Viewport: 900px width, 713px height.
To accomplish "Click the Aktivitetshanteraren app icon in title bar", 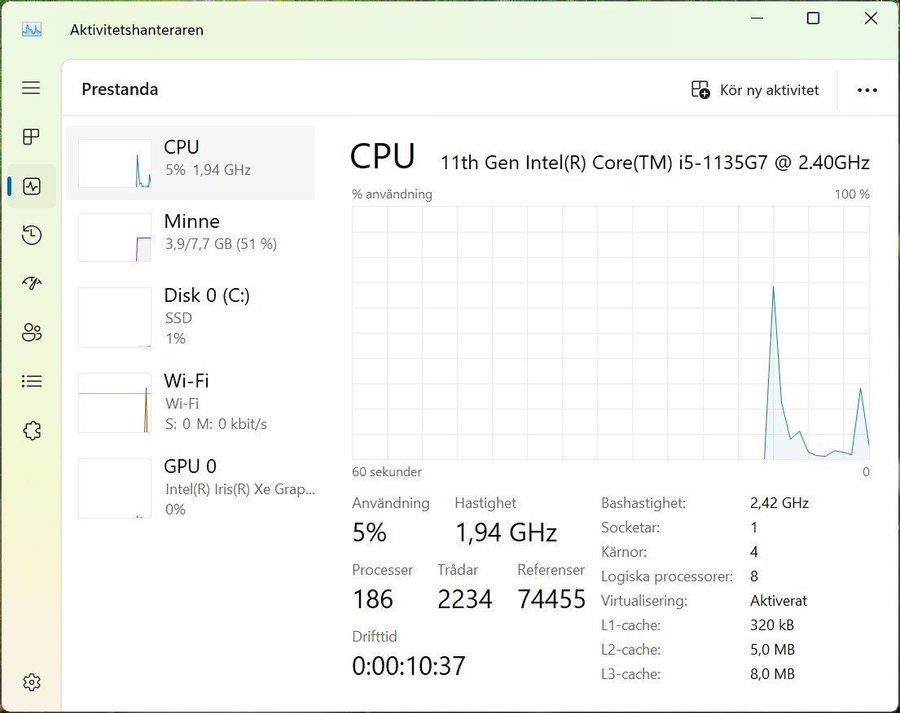I will point(31,29).
